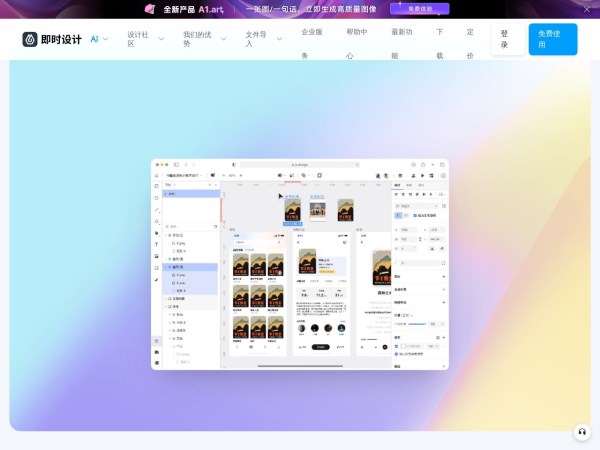
Task: Click the 免费体验 banner button
Action: 419,8
